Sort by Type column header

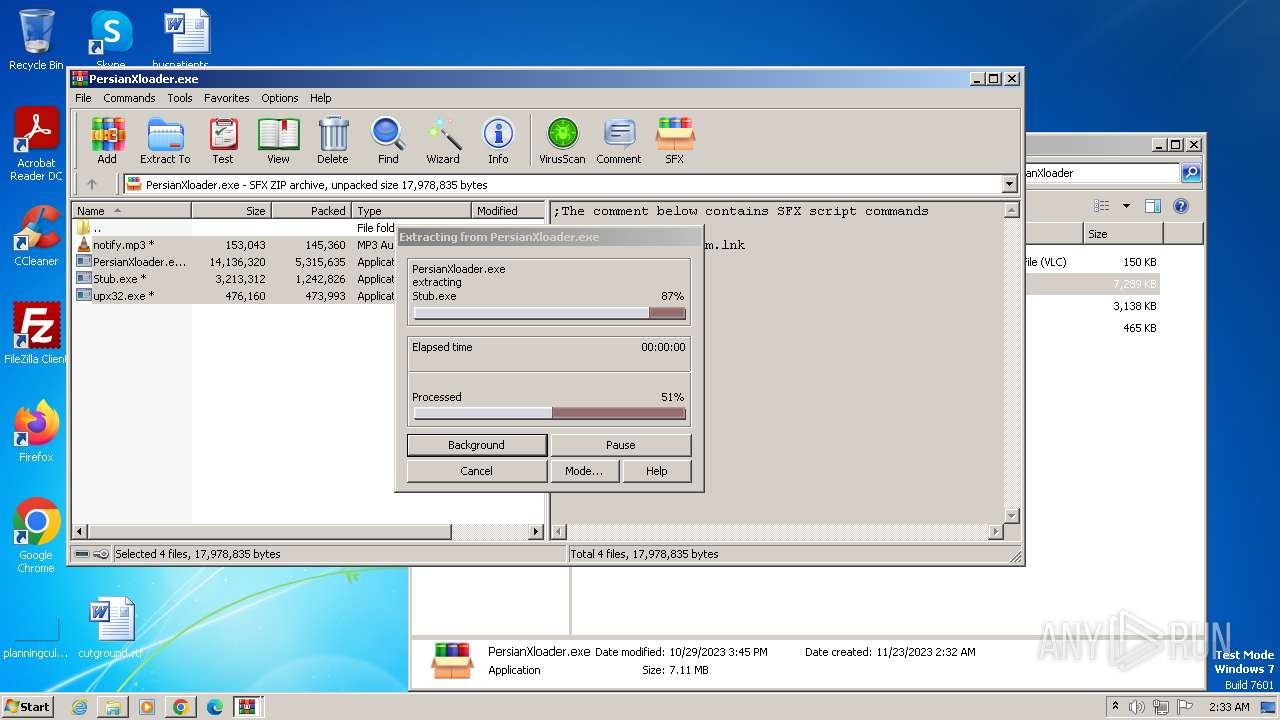[411, 211]
